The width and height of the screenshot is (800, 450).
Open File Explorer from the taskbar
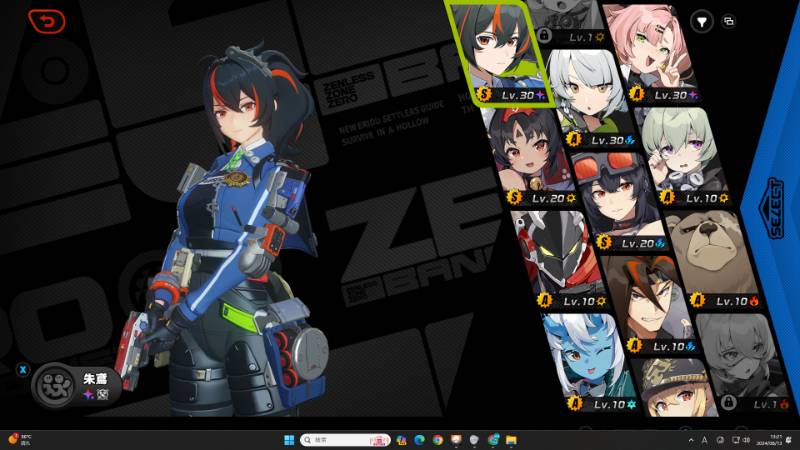(511, 440)
